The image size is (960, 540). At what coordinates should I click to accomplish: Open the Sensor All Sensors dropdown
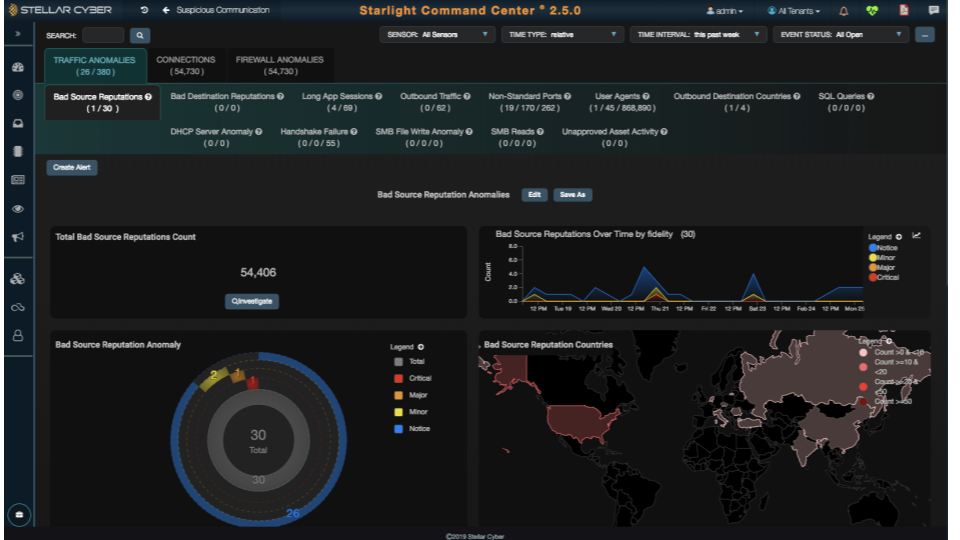coord(437,34)
